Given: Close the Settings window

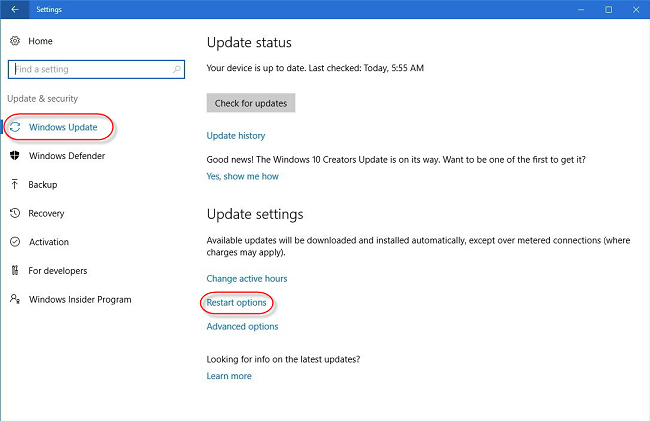Looking at the screenshot, I should click(636, 9).
